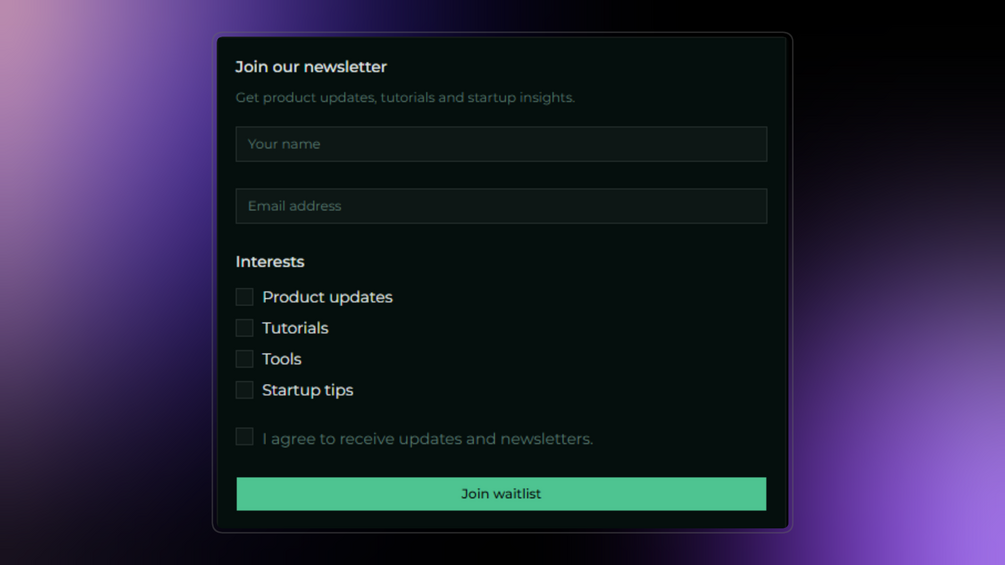Viewport: 1005px width, 565px height.
Task: Select the Startup tips checkbox
Action: [244, 389]
